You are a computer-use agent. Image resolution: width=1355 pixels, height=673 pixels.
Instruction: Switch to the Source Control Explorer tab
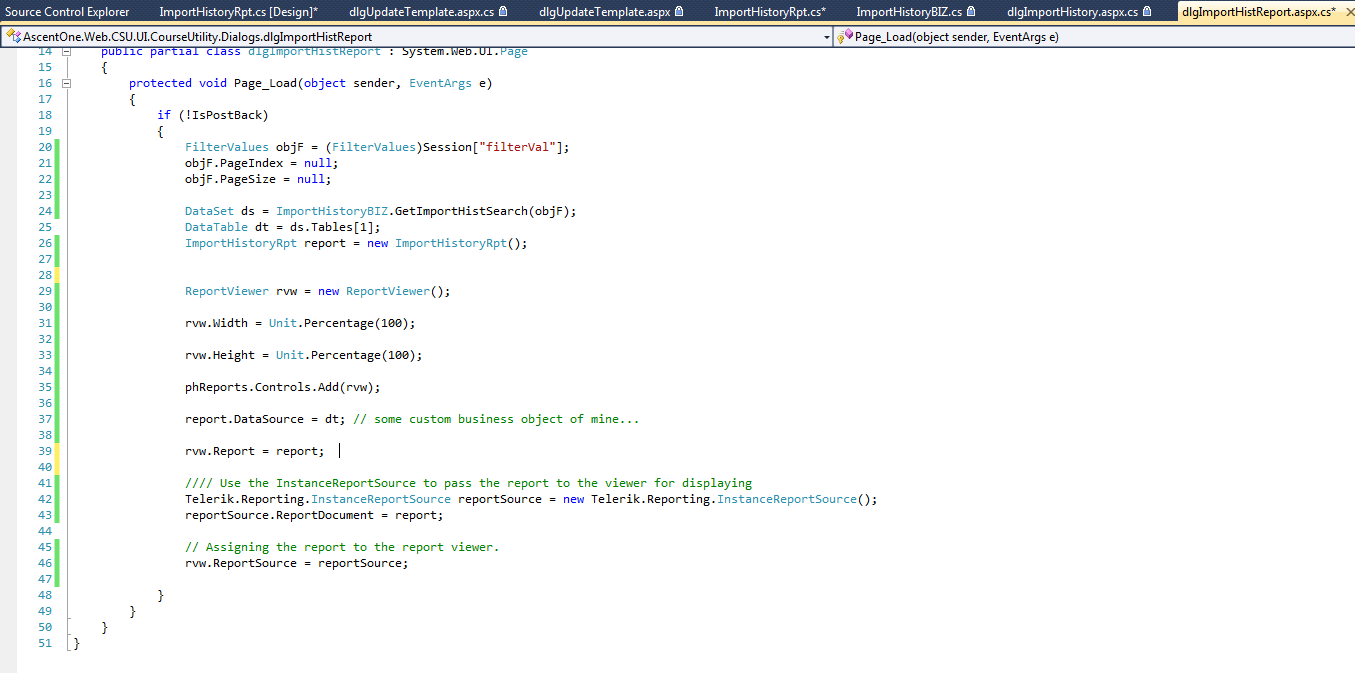(67, 12)
